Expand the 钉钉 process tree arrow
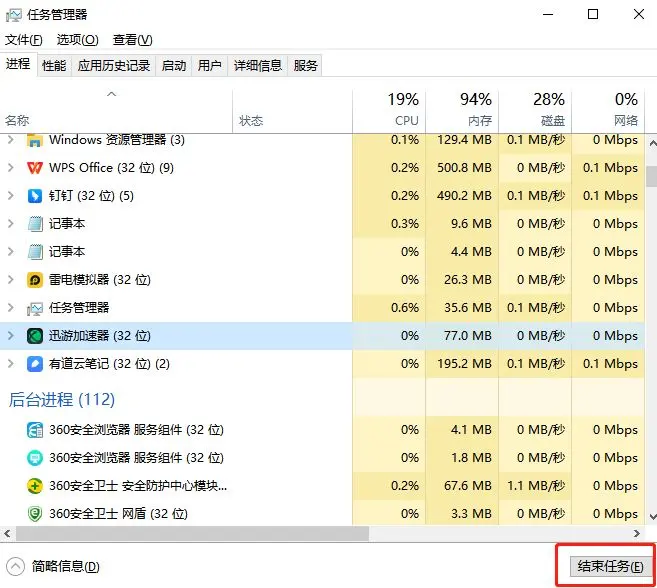 coord(11,196)
